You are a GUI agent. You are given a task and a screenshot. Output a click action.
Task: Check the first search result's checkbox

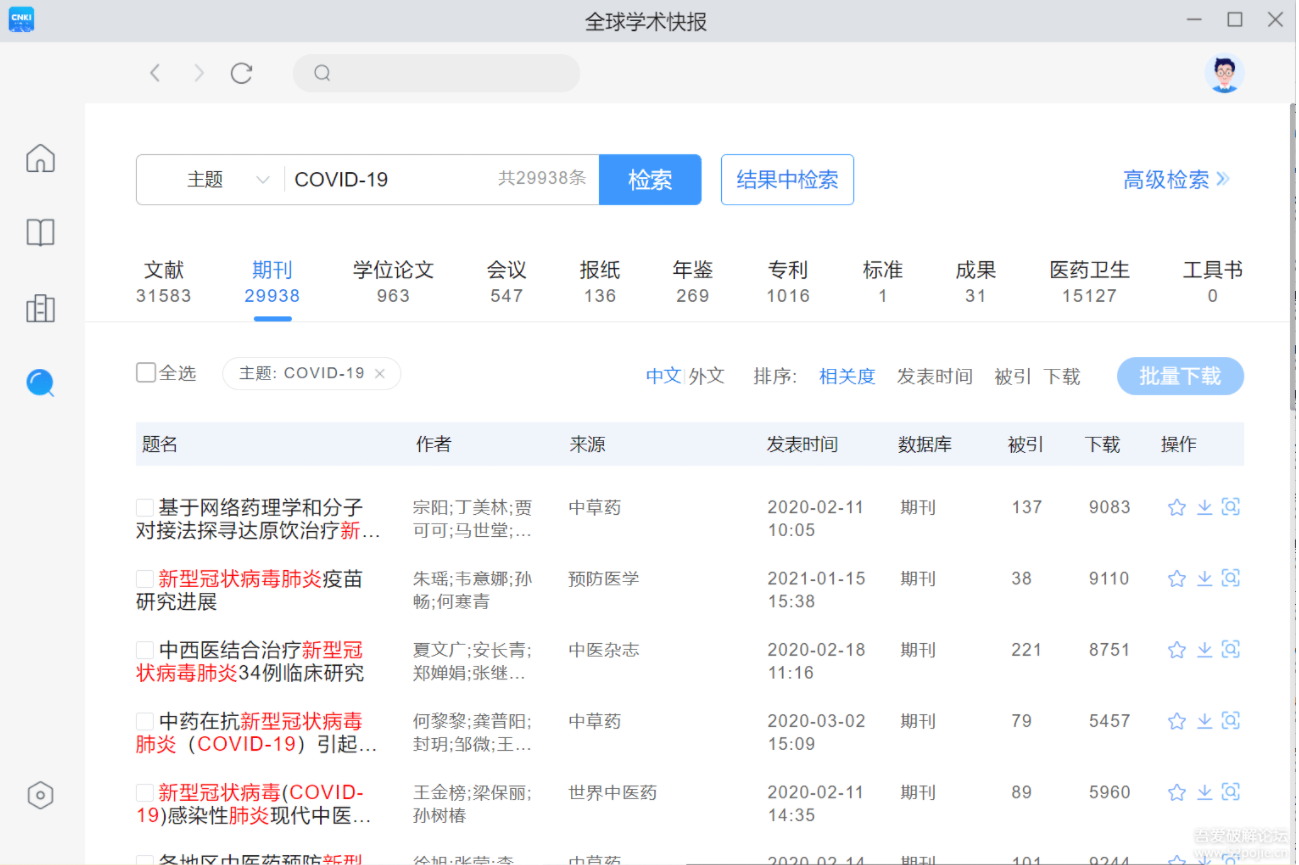[144, 506]
